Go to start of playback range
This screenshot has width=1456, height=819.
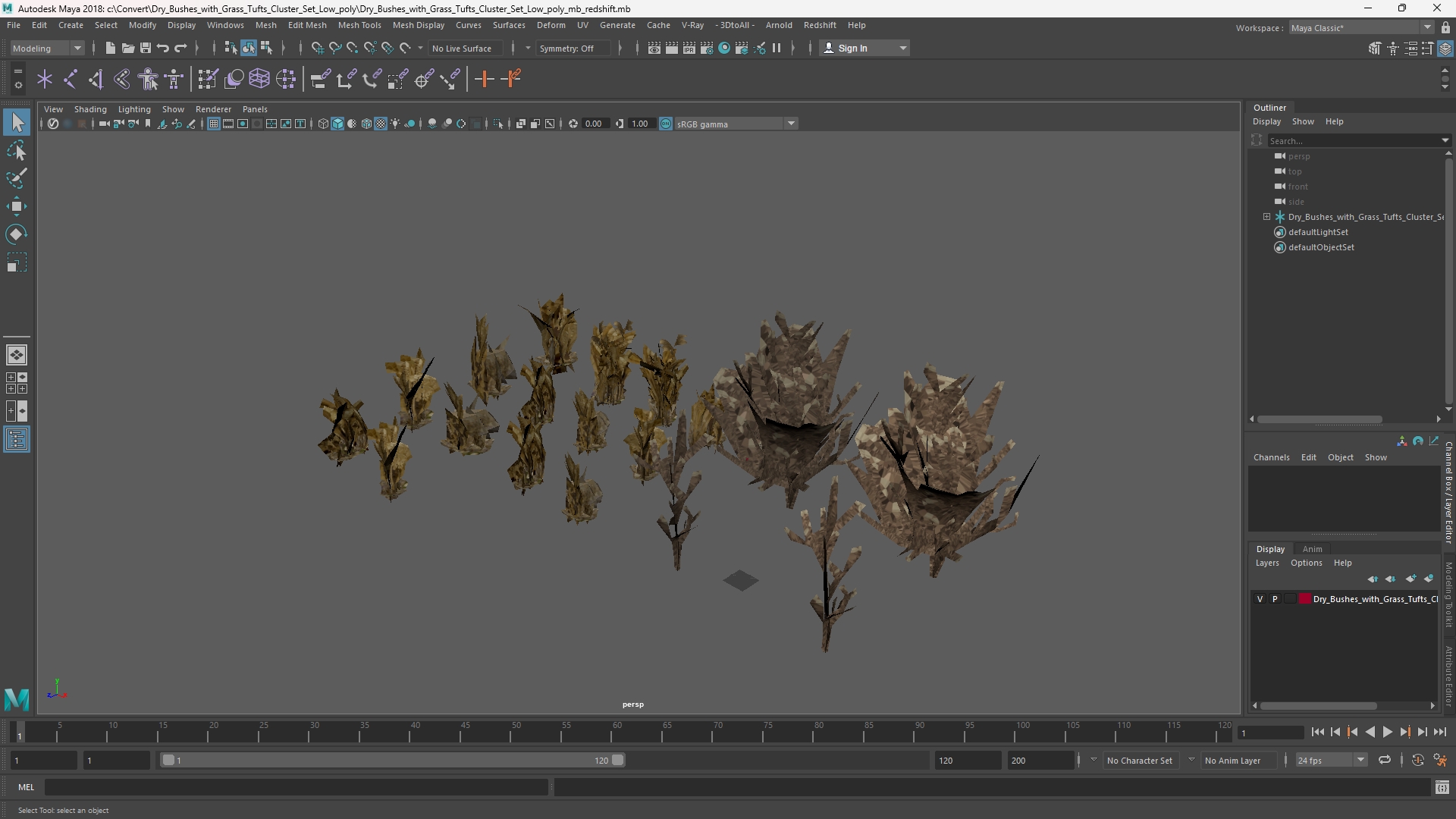(x=1317, y=732)
